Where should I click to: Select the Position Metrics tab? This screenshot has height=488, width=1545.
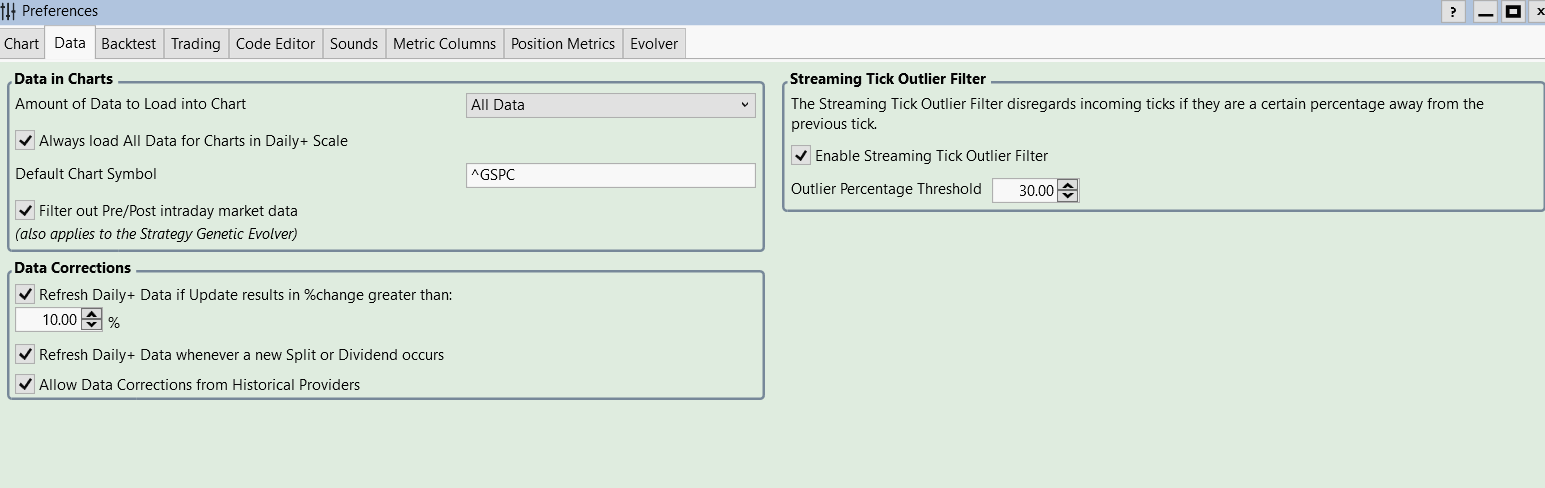[x=562, y=44]
